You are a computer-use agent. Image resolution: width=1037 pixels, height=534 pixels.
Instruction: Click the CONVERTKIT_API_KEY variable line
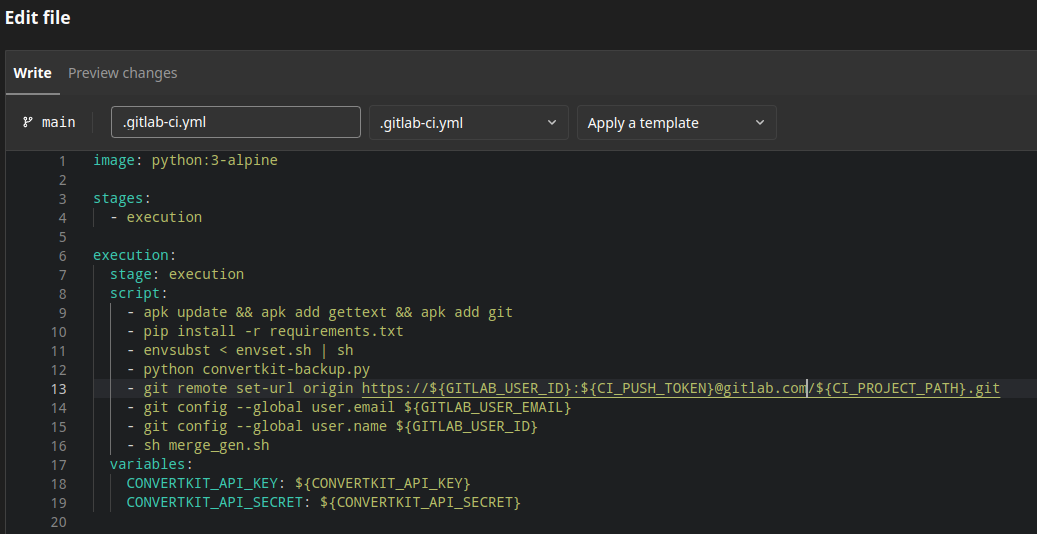[298, 483]
